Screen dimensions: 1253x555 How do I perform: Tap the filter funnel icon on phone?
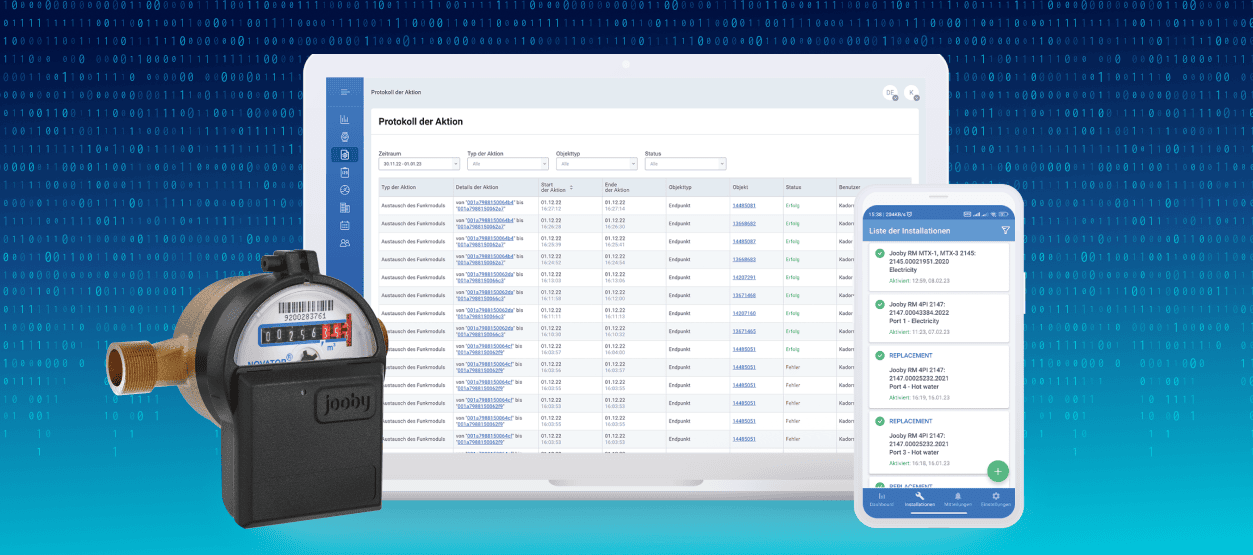point(1005,230)
